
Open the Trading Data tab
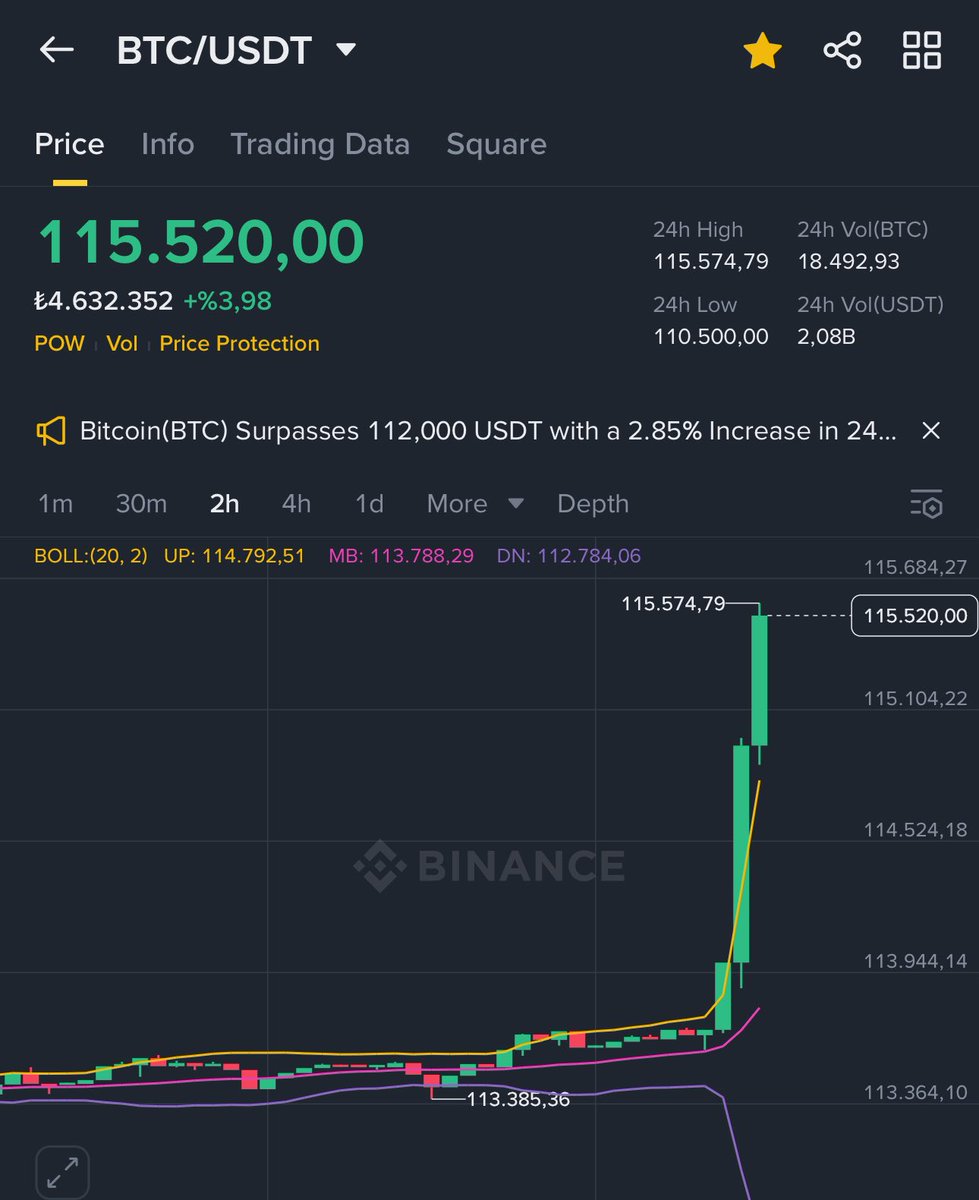click(x=320, y=144)
